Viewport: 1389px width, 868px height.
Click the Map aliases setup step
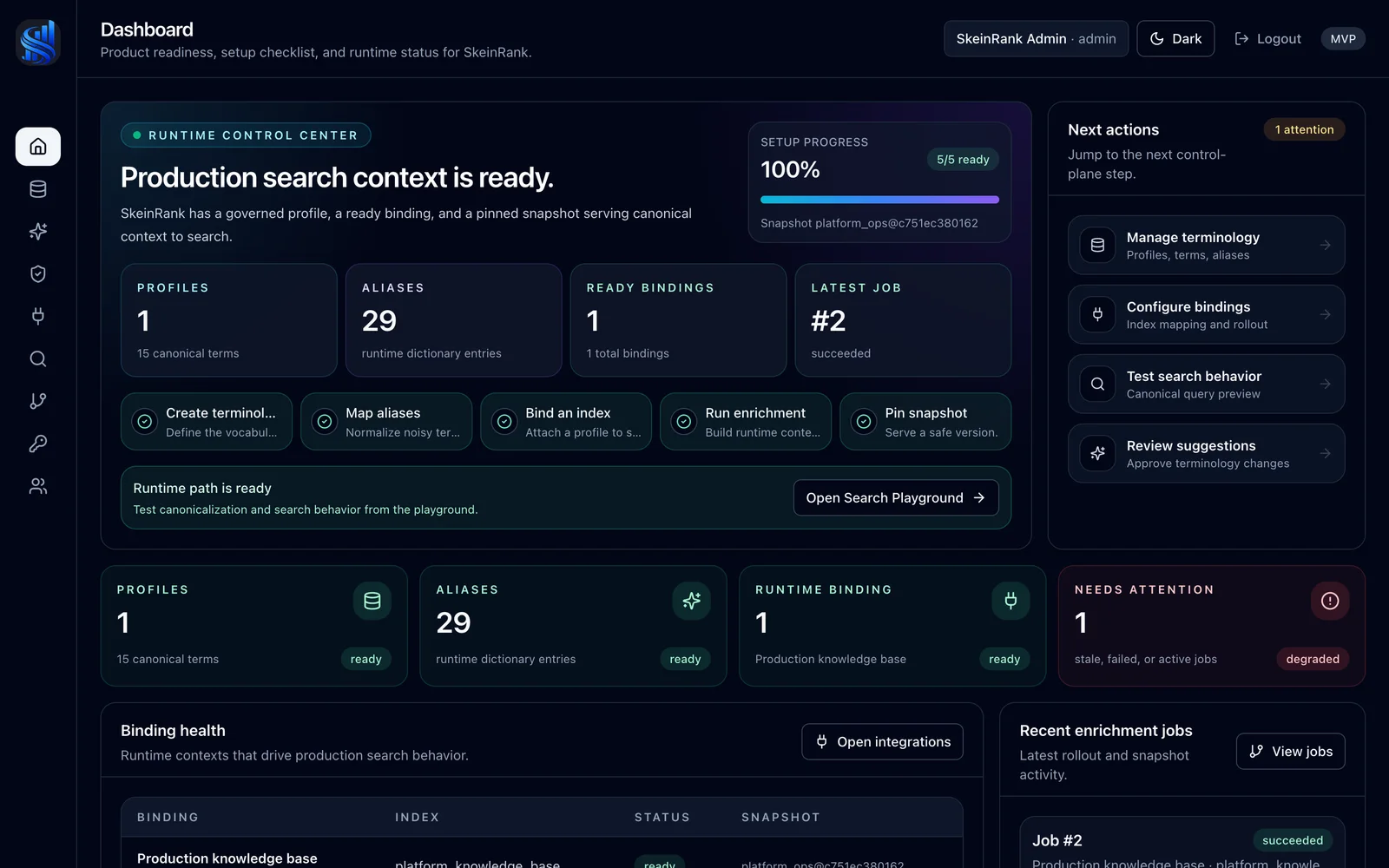386,422
